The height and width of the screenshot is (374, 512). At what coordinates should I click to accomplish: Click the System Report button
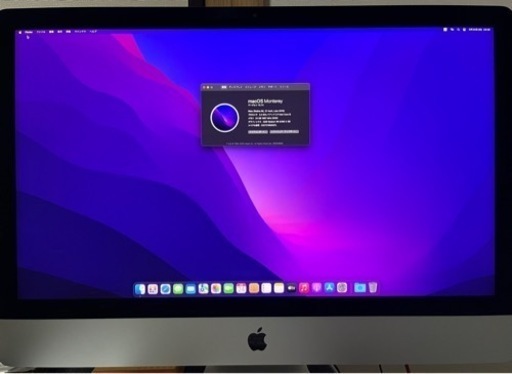tap(258, 132)
